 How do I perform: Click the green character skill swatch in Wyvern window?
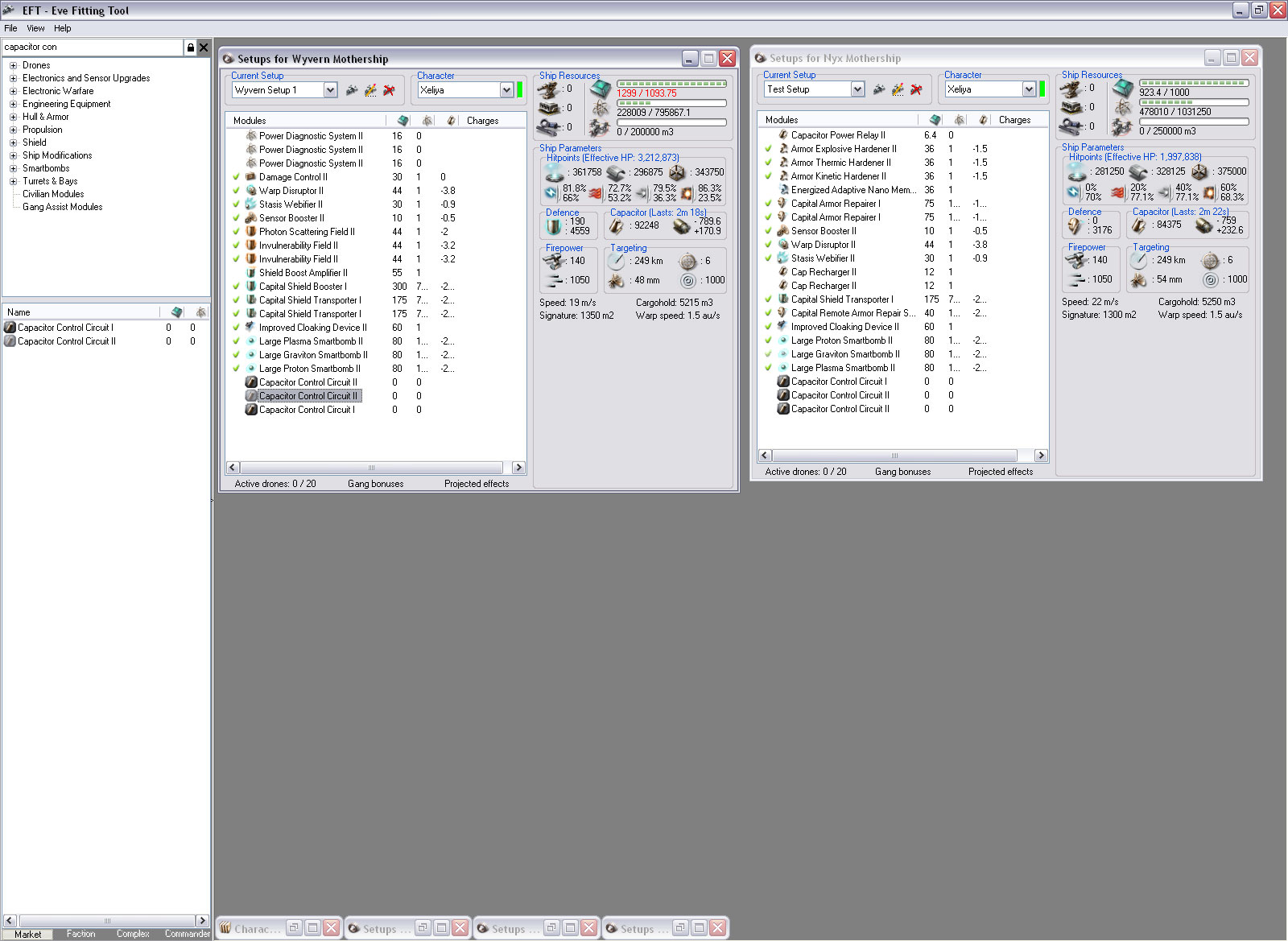[520, 89]
